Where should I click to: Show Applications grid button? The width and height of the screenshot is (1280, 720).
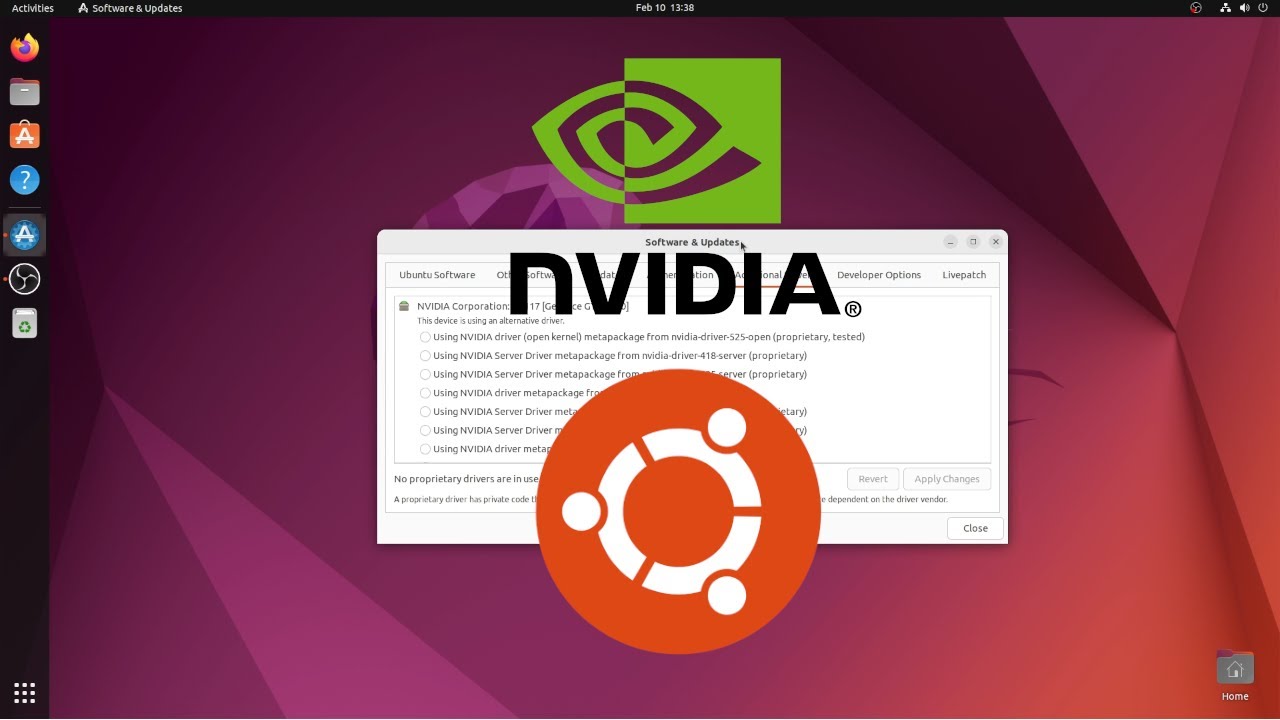(25, 692)
